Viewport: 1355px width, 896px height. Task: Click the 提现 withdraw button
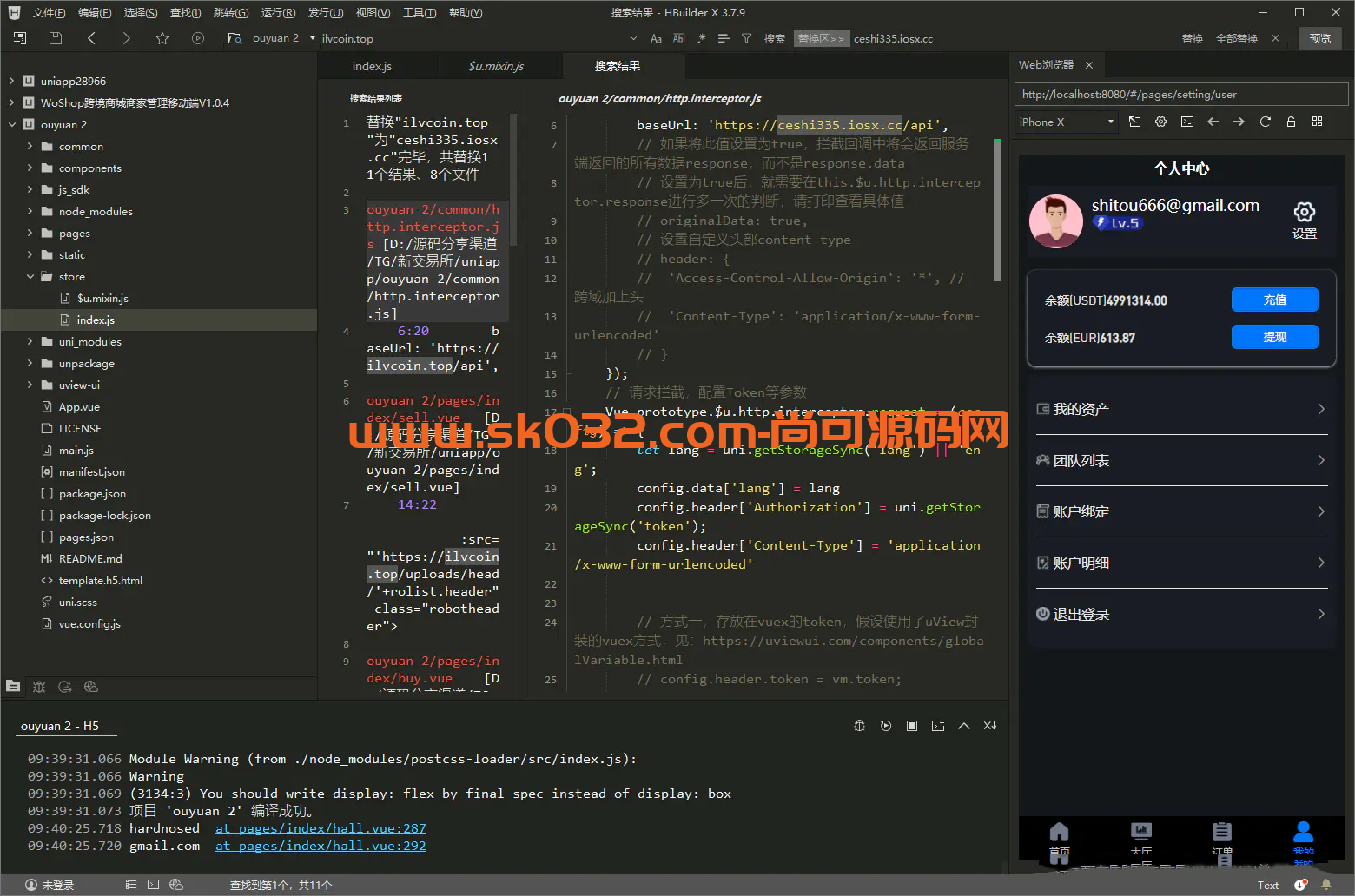[x=1274, y=337]
